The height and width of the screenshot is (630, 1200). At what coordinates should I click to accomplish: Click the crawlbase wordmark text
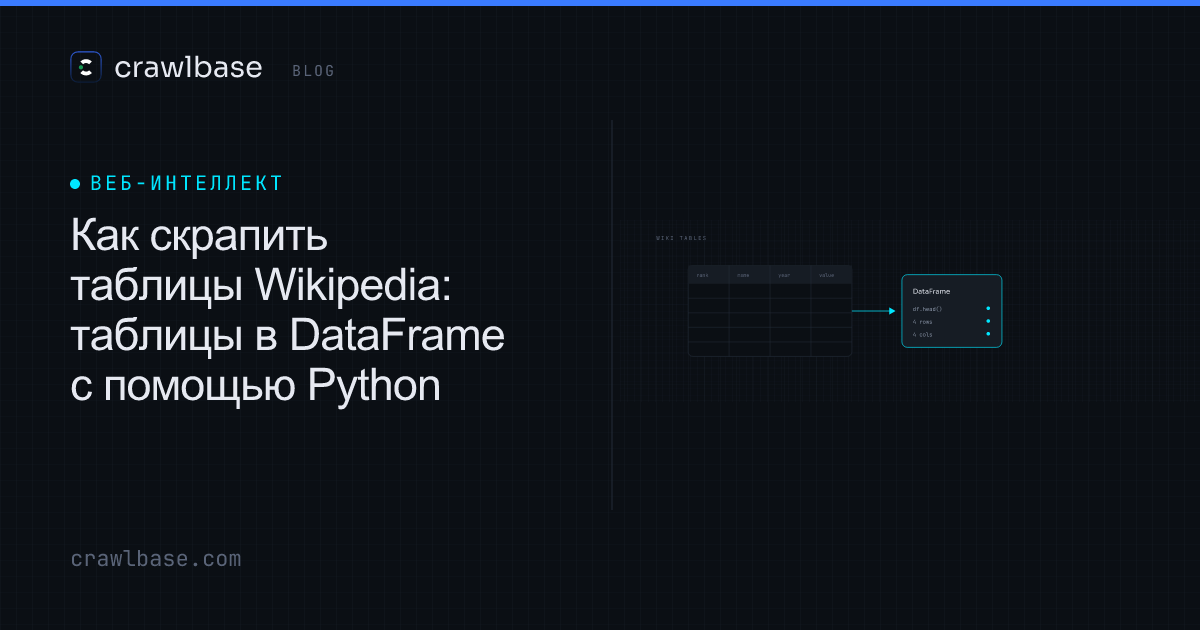coord(188,67)
